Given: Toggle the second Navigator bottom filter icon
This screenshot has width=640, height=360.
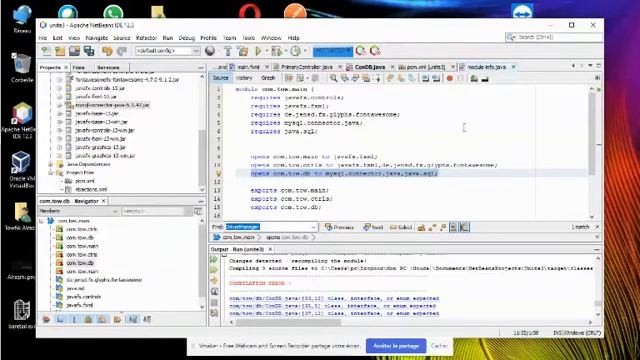Looking at the screenshot, I should pyautogui.click(x=60, y=319).
